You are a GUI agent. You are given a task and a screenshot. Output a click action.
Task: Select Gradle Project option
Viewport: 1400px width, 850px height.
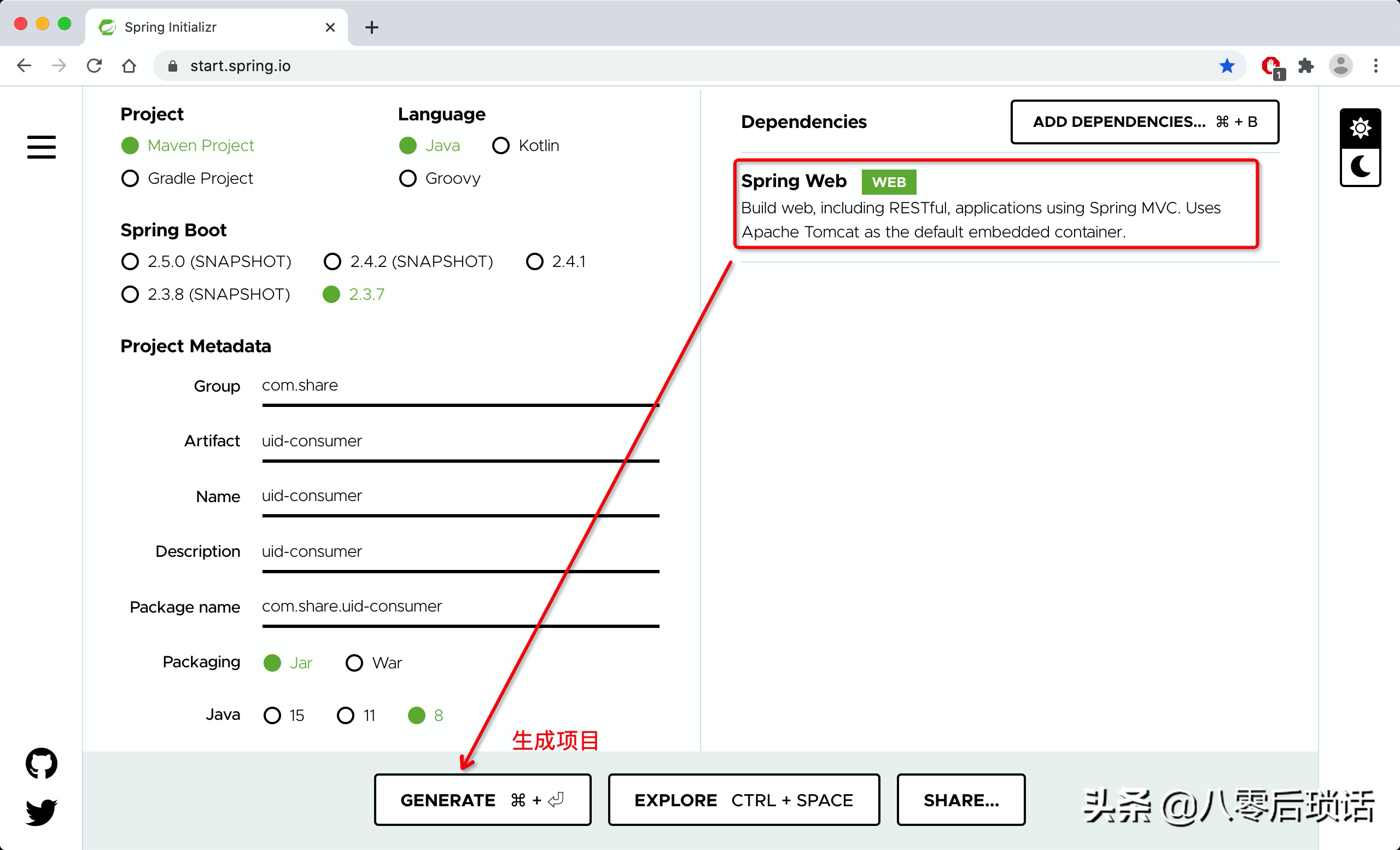click(187, 178)
